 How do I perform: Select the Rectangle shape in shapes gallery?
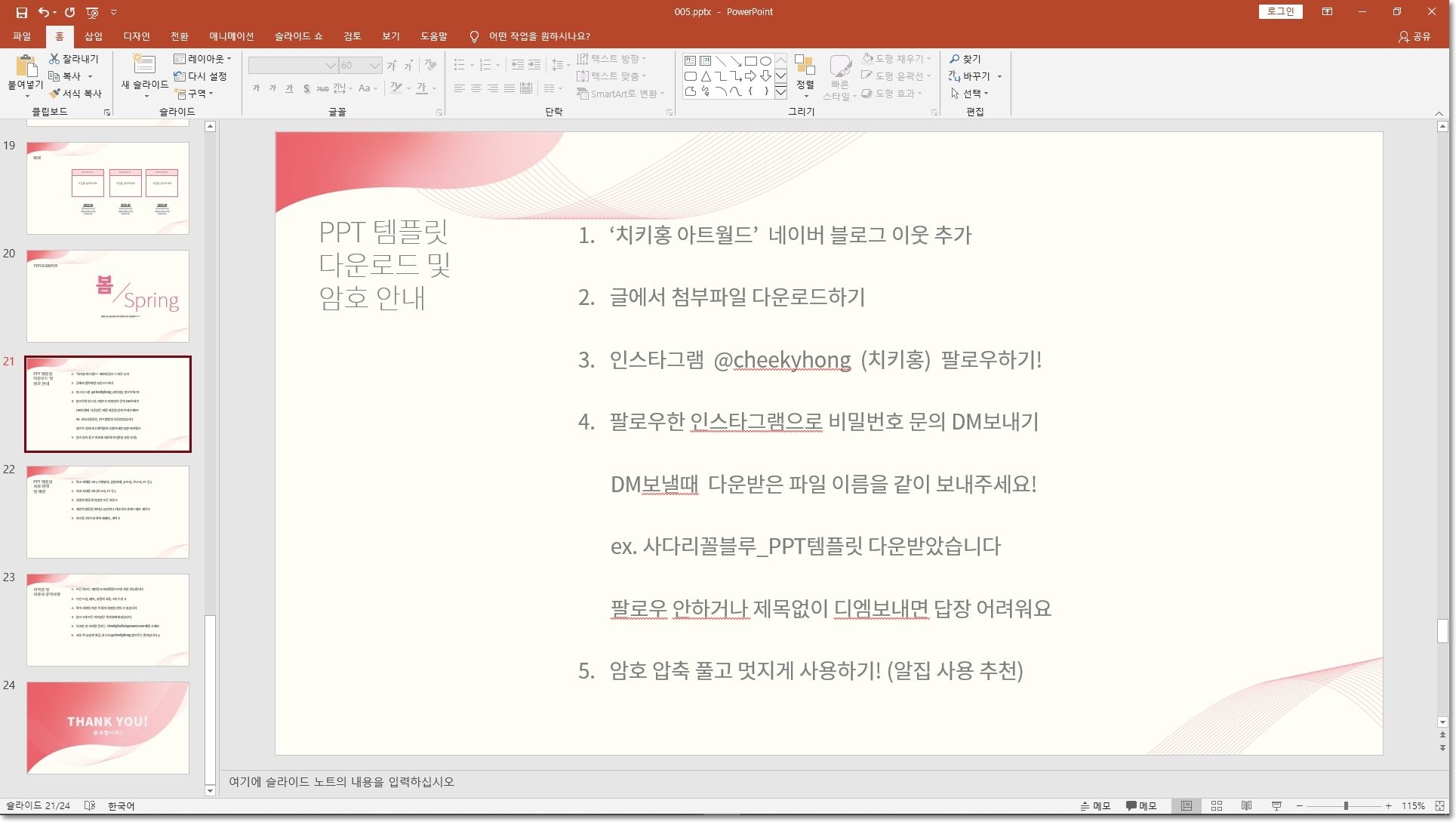[x=750, y=61]
